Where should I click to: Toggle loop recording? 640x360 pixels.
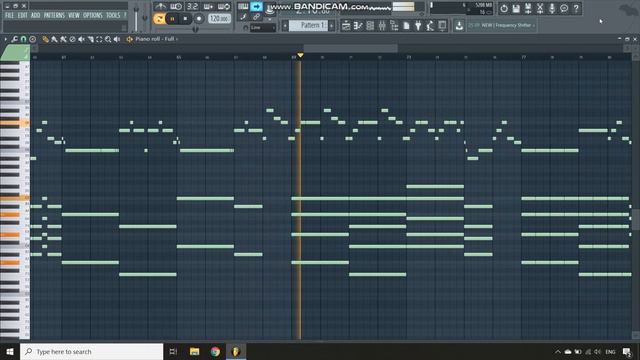[224, 7]
